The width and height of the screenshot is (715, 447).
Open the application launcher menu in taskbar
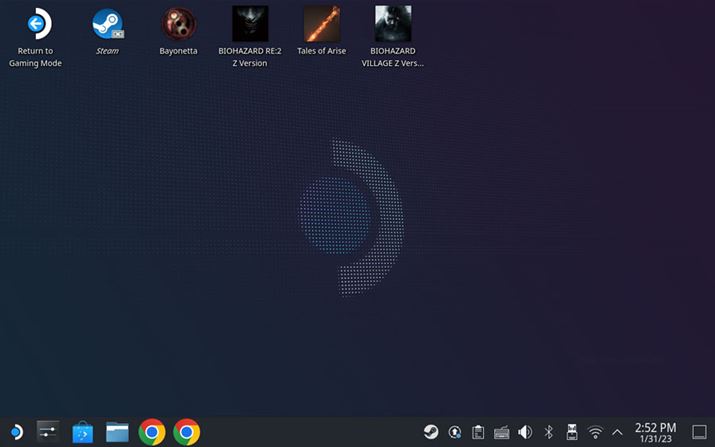[15, 432]
